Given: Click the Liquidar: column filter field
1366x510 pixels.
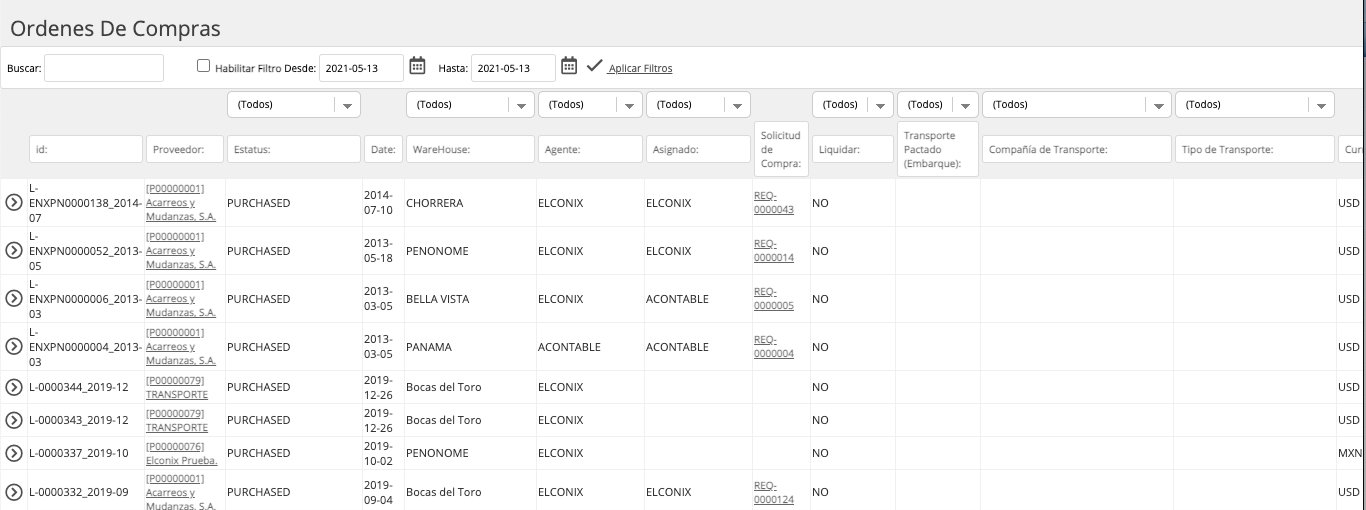Looking at the screenshot, I should pyautogui.click(x=853, y=149).
